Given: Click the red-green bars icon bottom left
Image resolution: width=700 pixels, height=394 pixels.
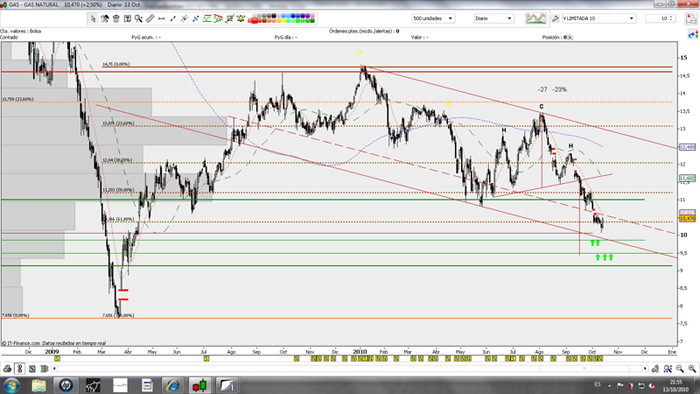Looking at the screenshot, I should click(44, 369).
